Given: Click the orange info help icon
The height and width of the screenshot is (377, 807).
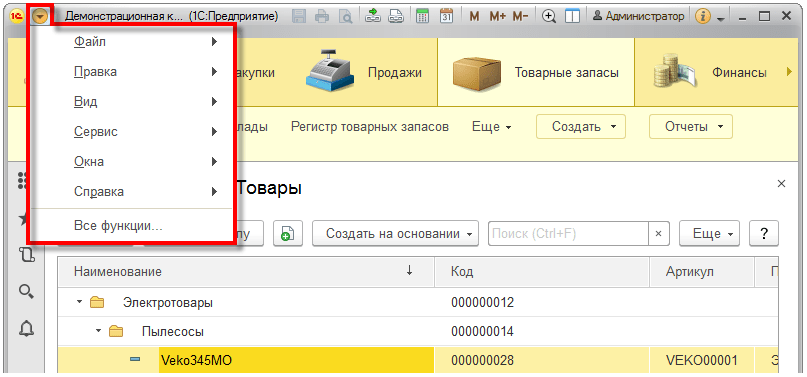Looking at the screenshot, I should (703, 16).
